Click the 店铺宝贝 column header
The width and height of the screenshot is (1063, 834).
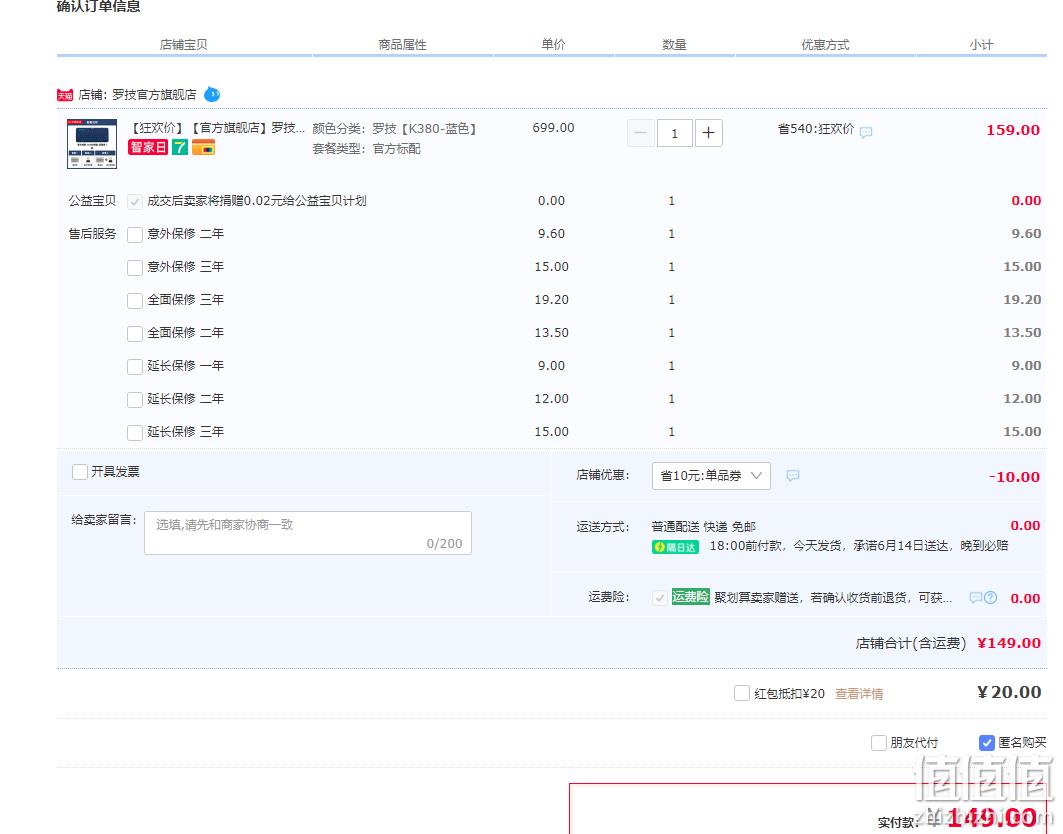(183, 45)
